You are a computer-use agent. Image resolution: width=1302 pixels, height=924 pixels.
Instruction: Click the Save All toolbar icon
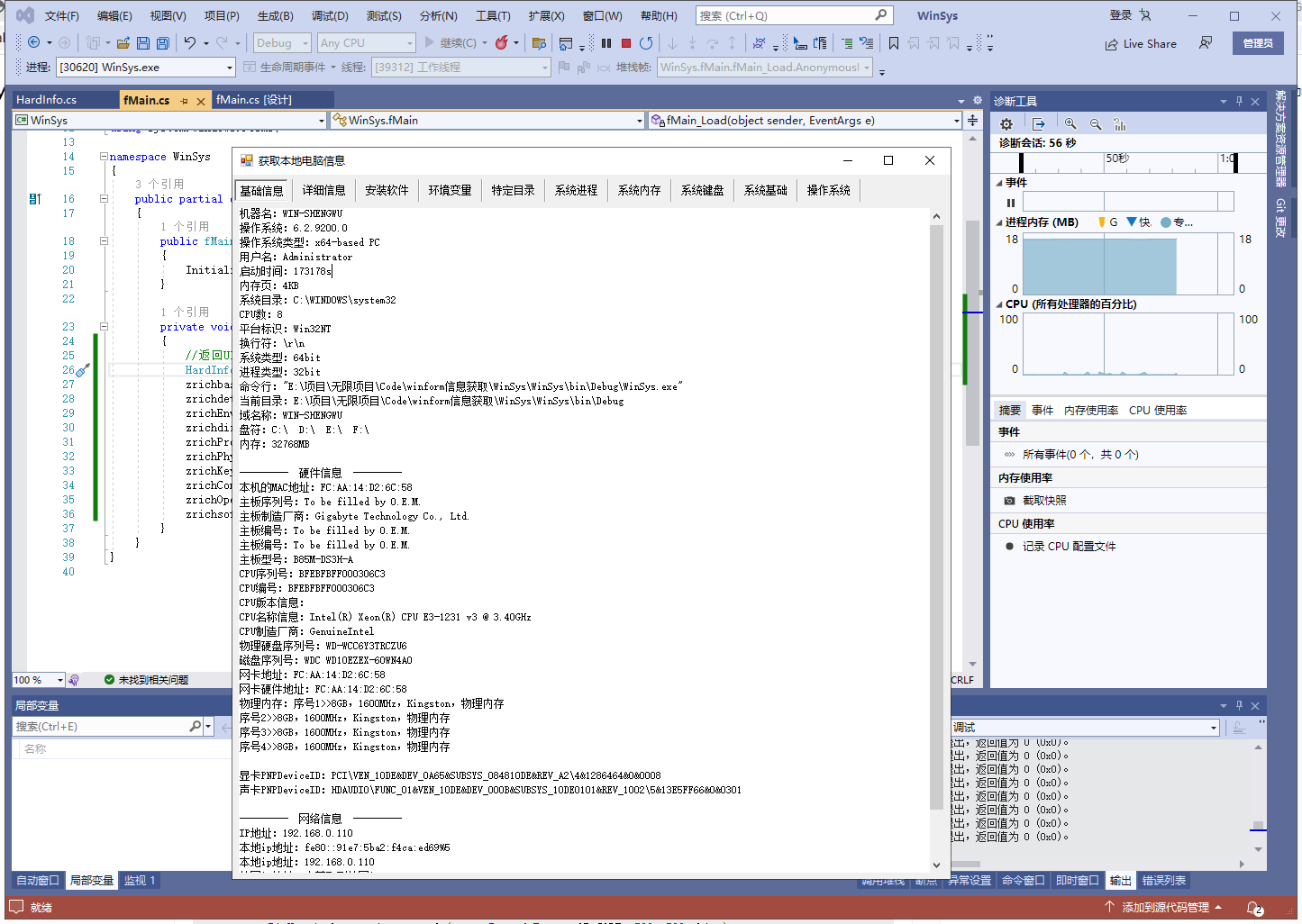coord(163,43)
